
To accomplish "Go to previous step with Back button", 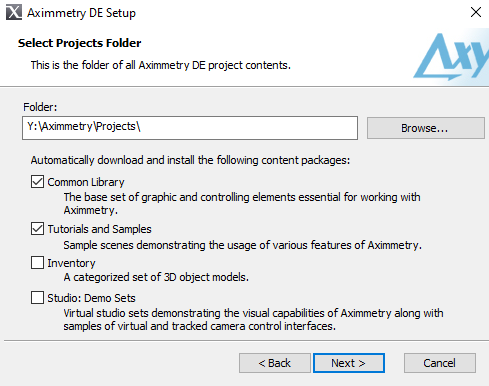I will (275, 363).
